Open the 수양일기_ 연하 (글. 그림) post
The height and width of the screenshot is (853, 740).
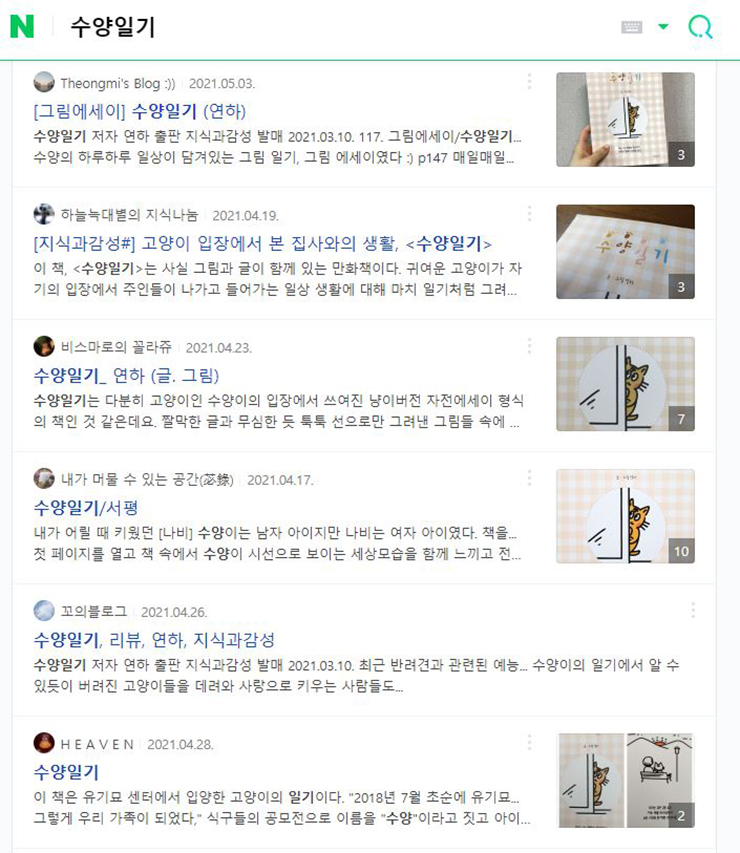pos(126,376)
